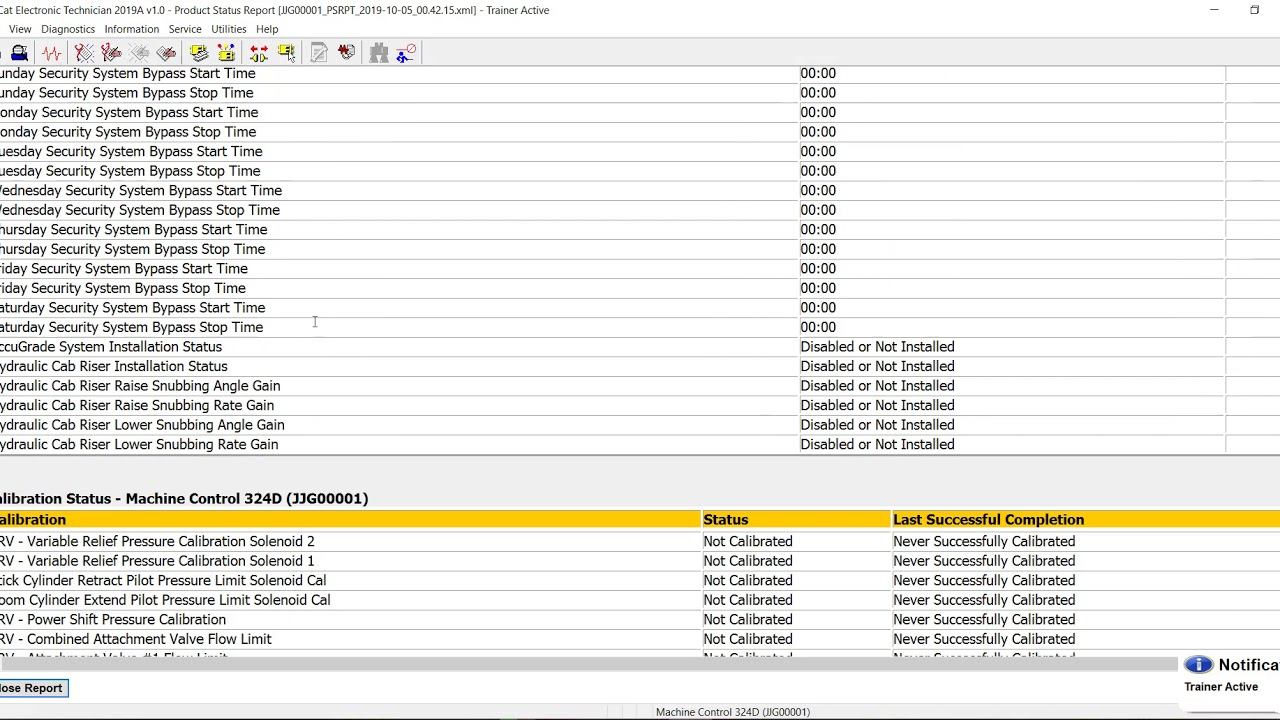Open Active Diagnostic Codes stethoscope icon
This screenshot has height=720, width=1280.
[x=84, y=53]
